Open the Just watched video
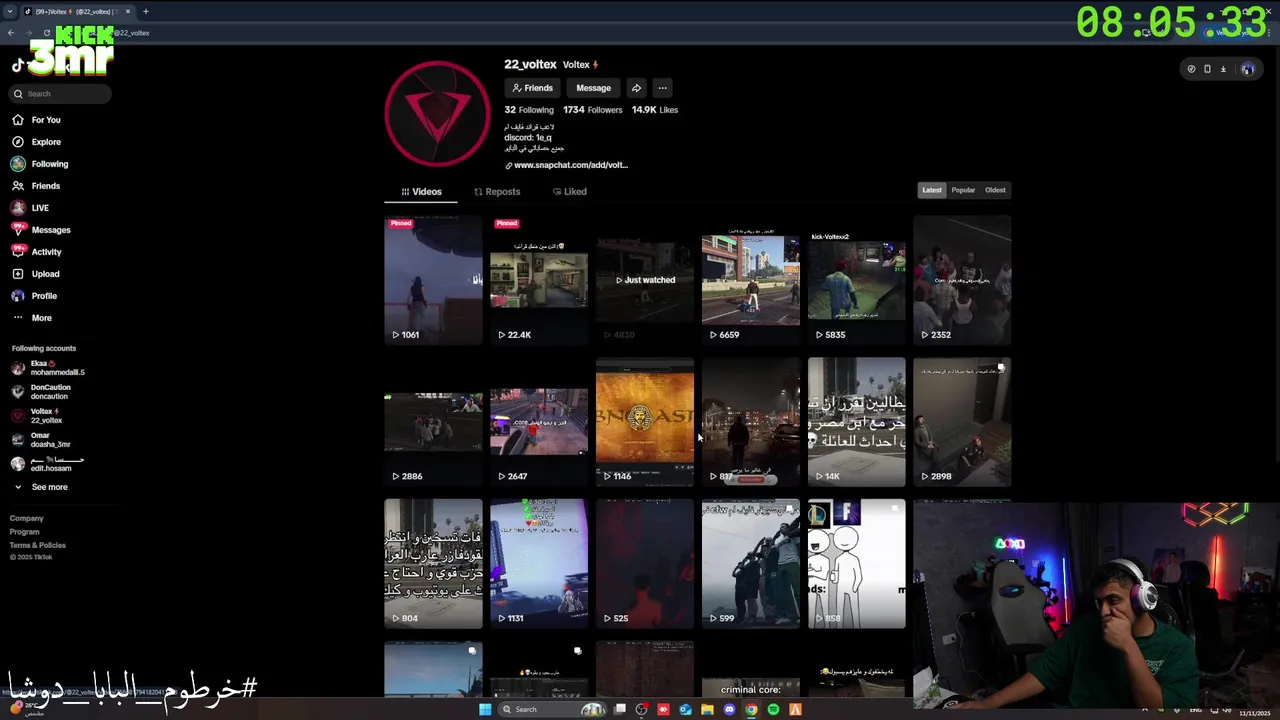This screenshot has width=1280, height=720. 645,280
